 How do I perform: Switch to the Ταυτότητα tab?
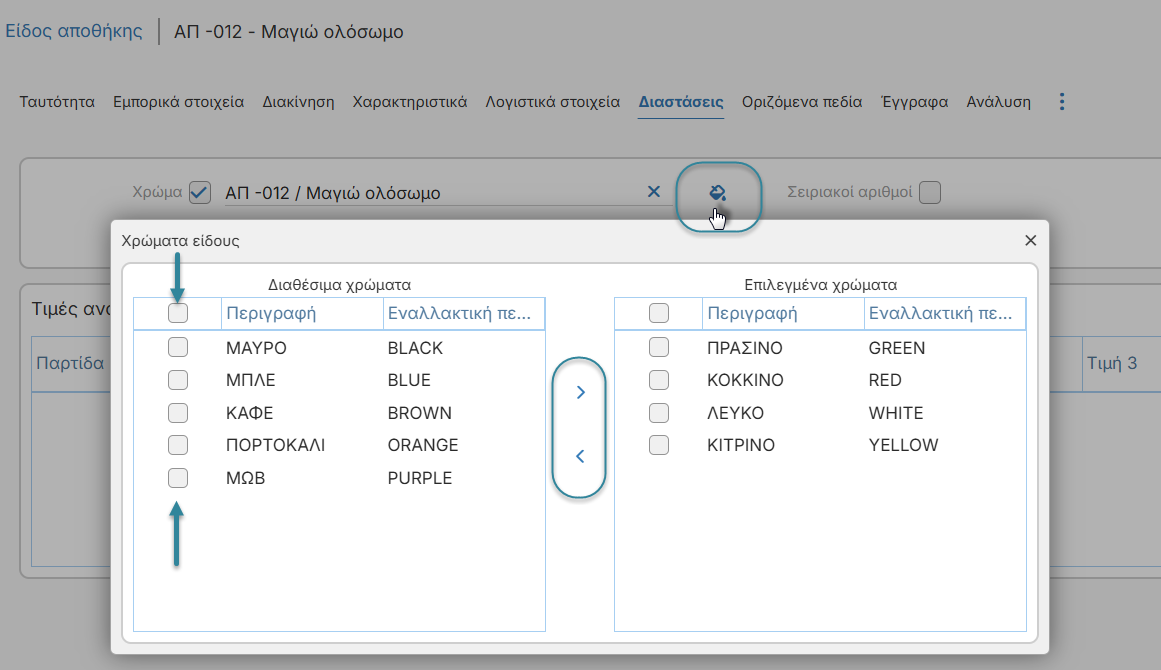point(57,102)
